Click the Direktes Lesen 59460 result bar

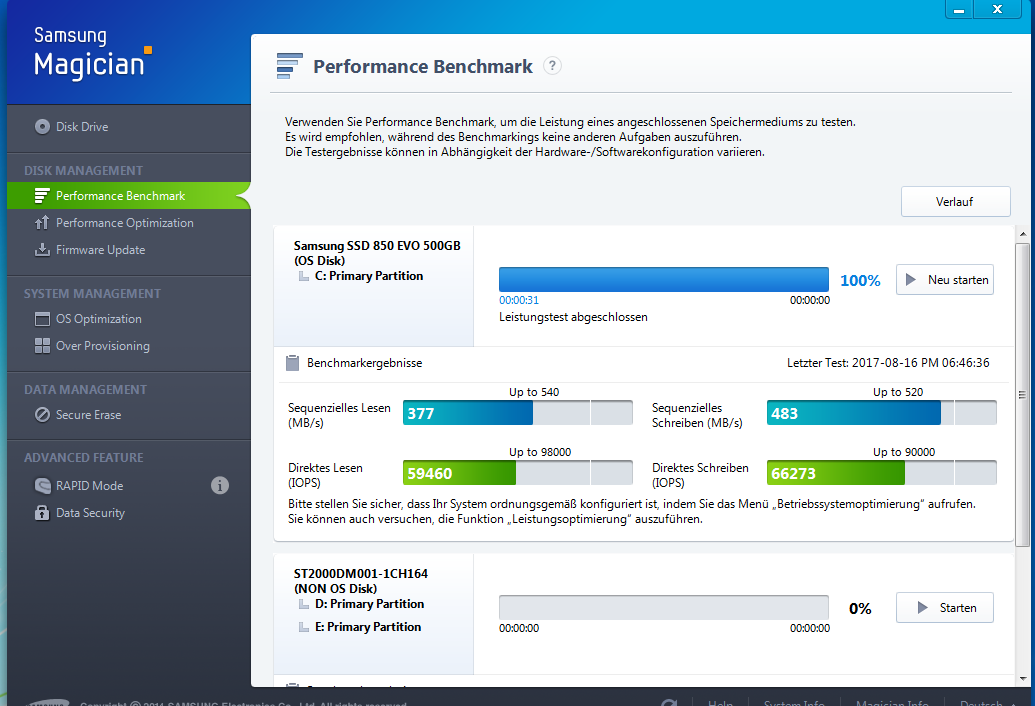click(518, 473)
